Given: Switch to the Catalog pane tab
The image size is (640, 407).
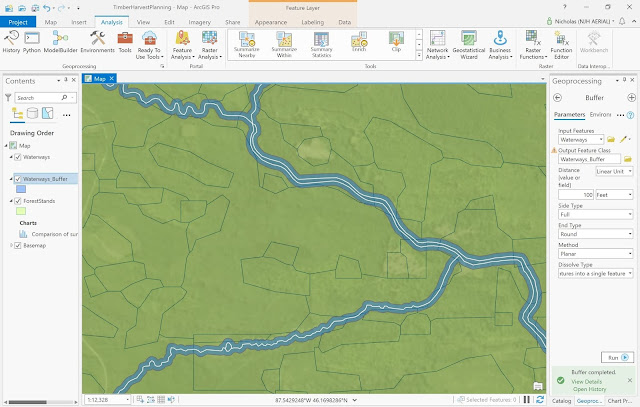Looking at the screenshot, I should 562,401.
